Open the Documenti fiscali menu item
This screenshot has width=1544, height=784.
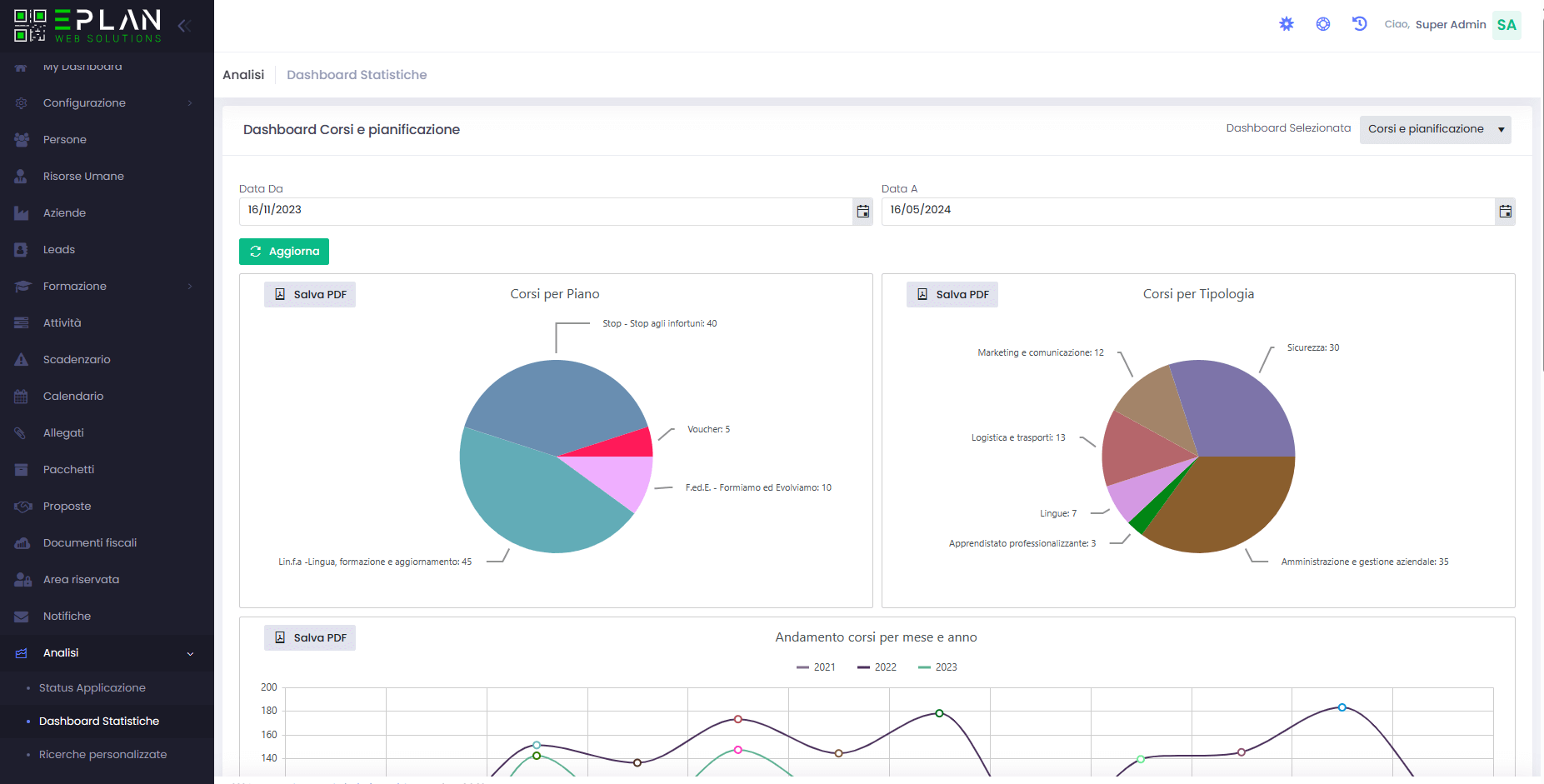107,543
